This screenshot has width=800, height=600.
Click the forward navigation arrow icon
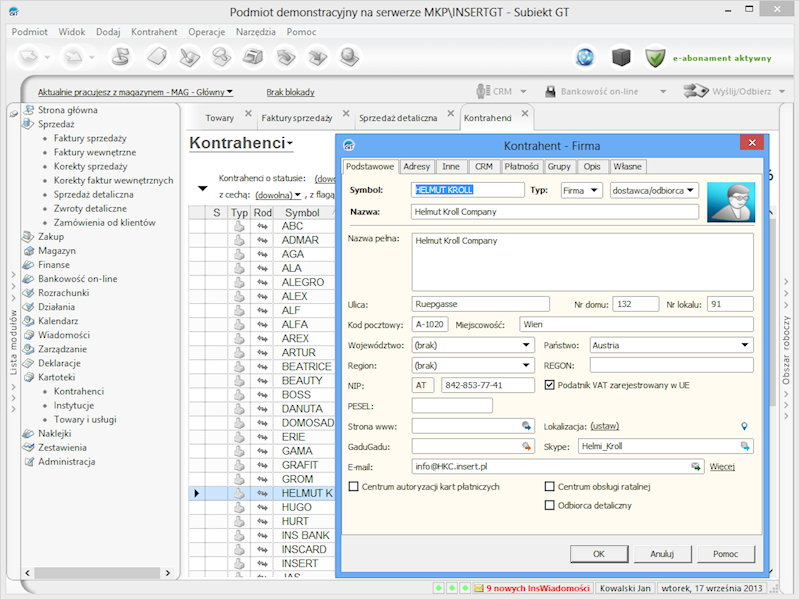point(73,57)
